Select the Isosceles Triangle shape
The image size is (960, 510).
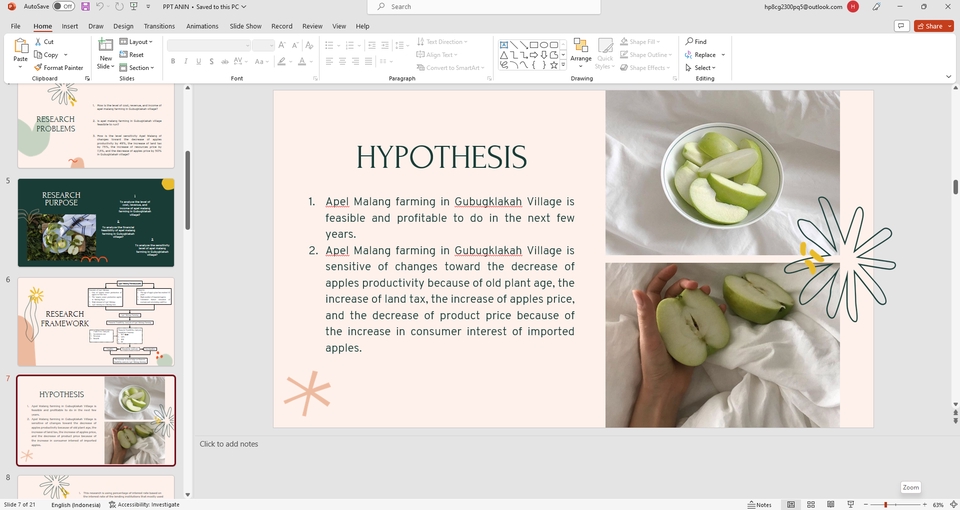point(504,55)
